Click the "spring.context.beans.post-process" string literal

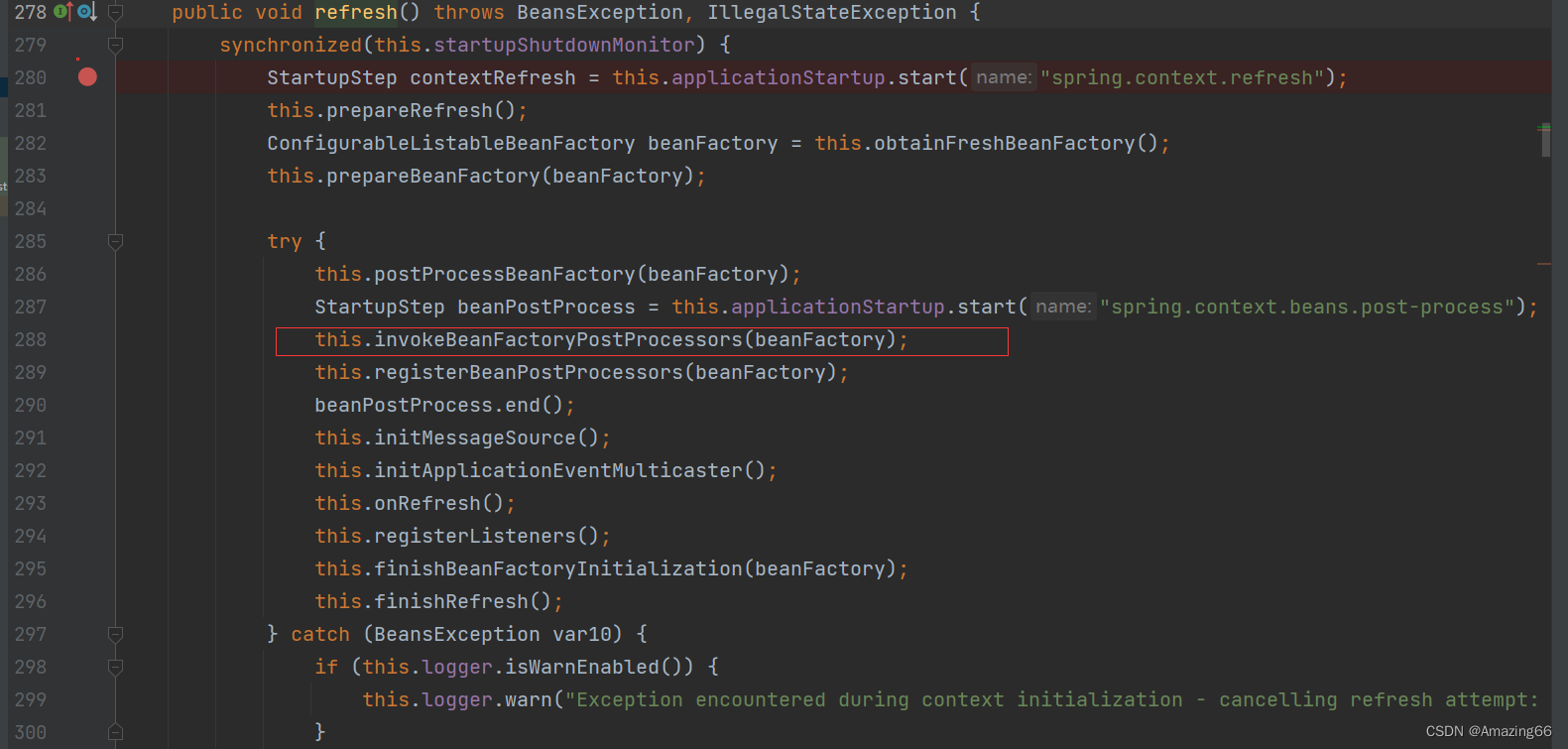[x=1307, y=307]
